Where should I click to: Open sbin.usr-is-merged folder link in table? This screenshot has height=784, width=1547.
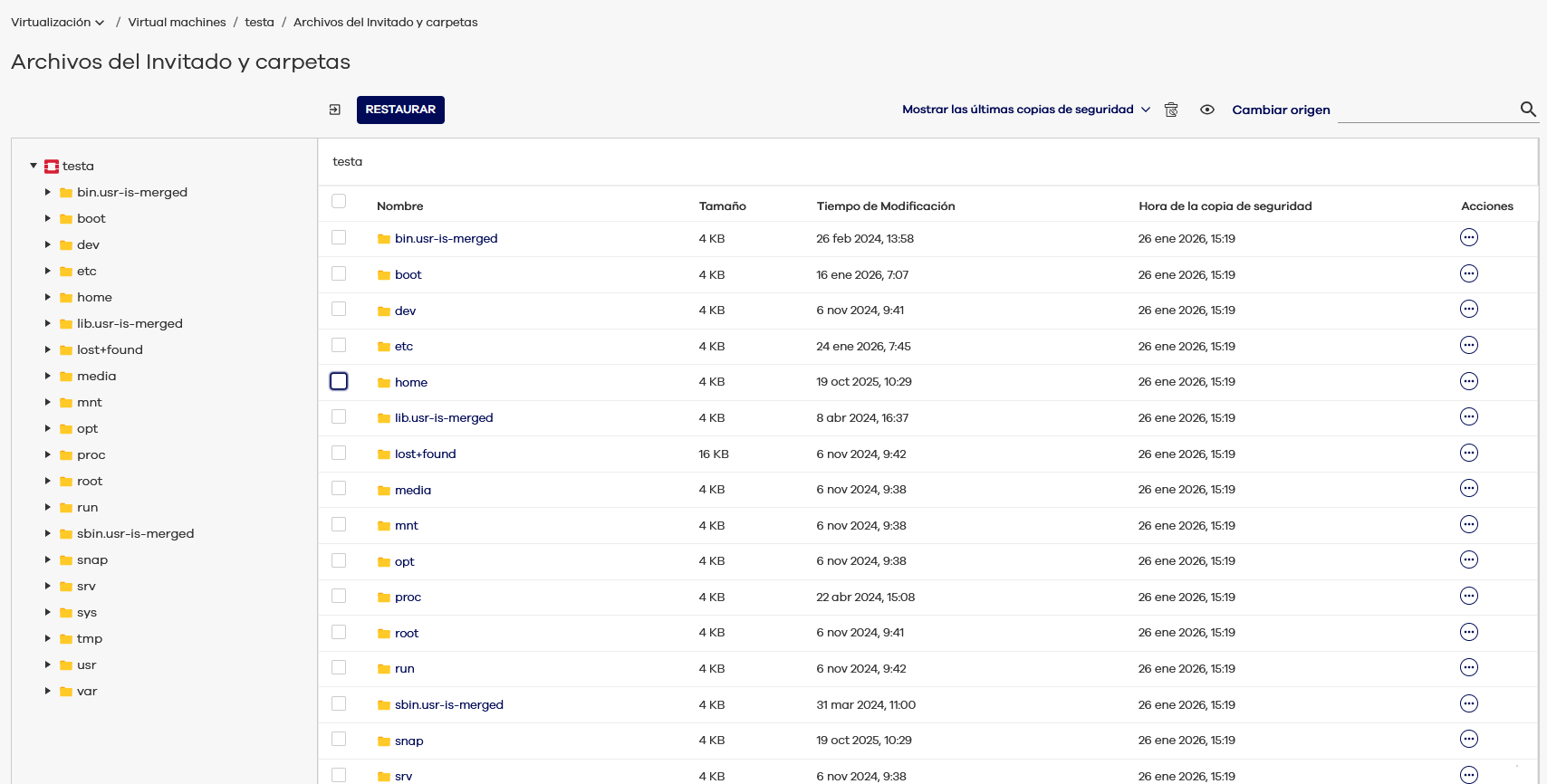[x=449, y=705]
